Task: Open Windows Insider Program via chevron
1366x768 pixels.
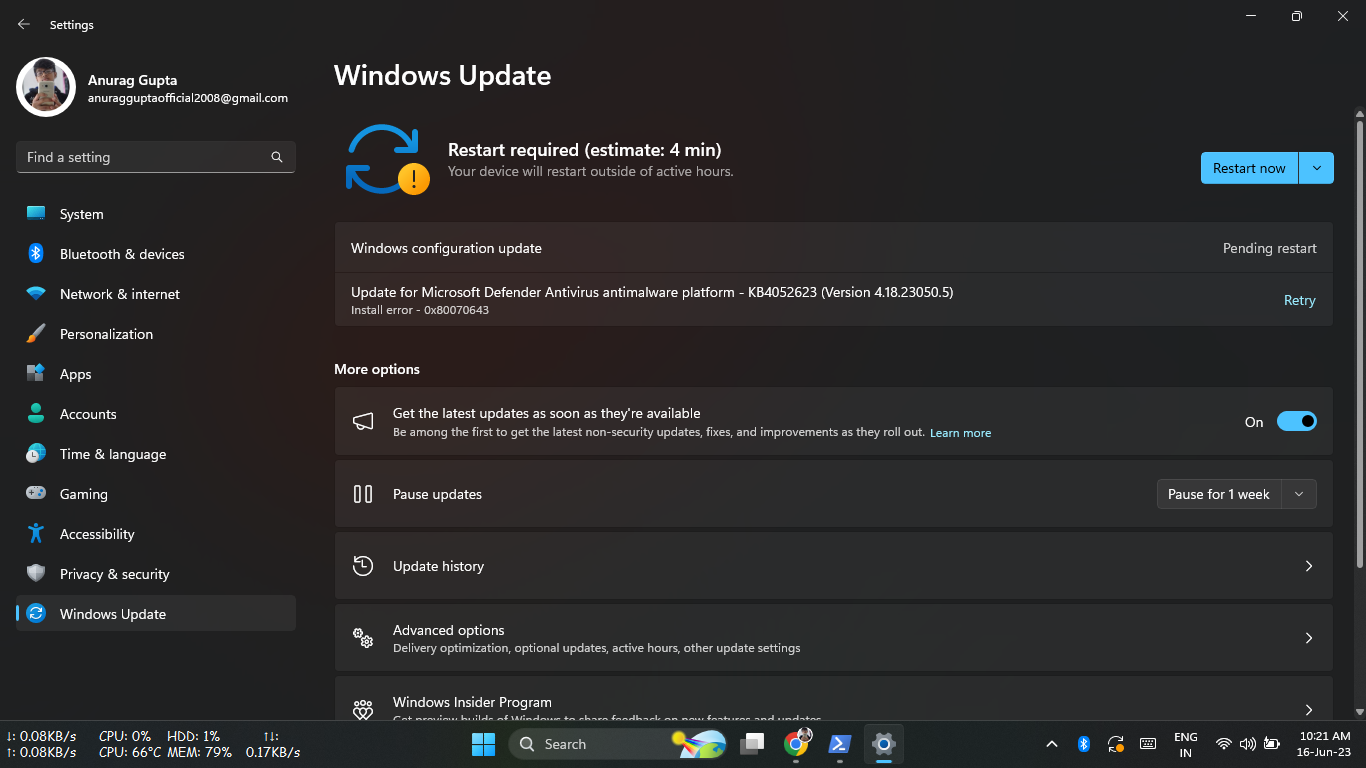Action: tap(1309, 709)
